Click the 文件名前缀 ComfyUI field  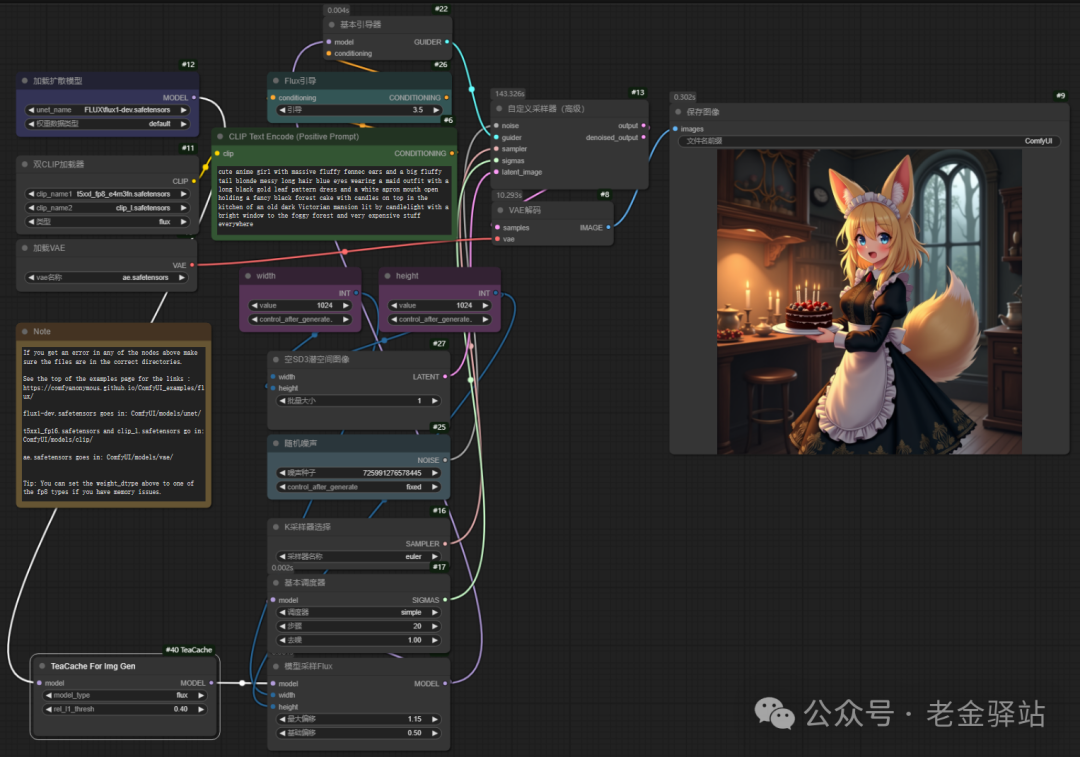[869, 141]
